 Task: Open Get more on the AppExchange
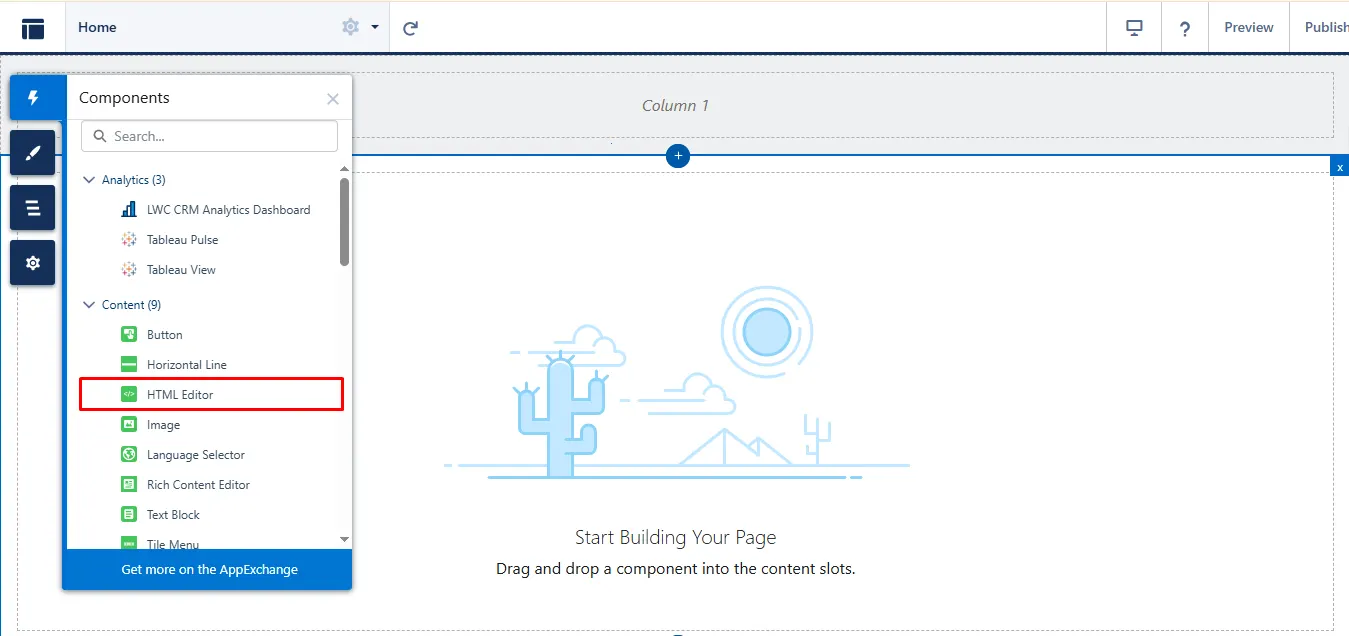tap(209, 569)
